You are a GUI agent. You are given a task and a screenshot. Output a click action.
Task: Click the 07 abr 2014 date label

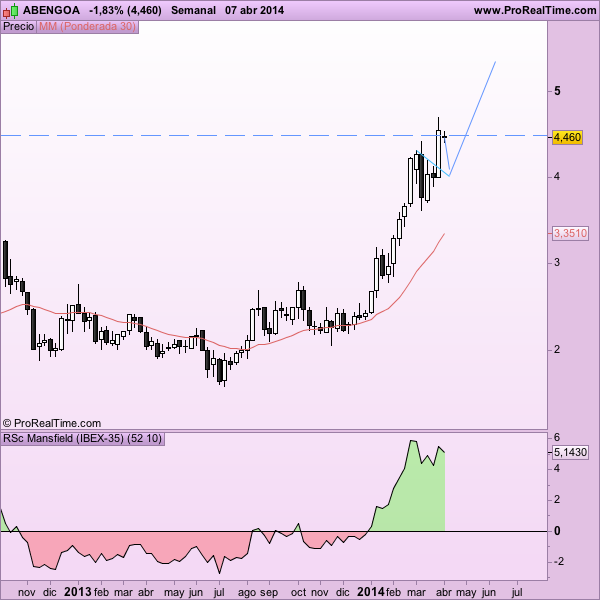point(254,10)
